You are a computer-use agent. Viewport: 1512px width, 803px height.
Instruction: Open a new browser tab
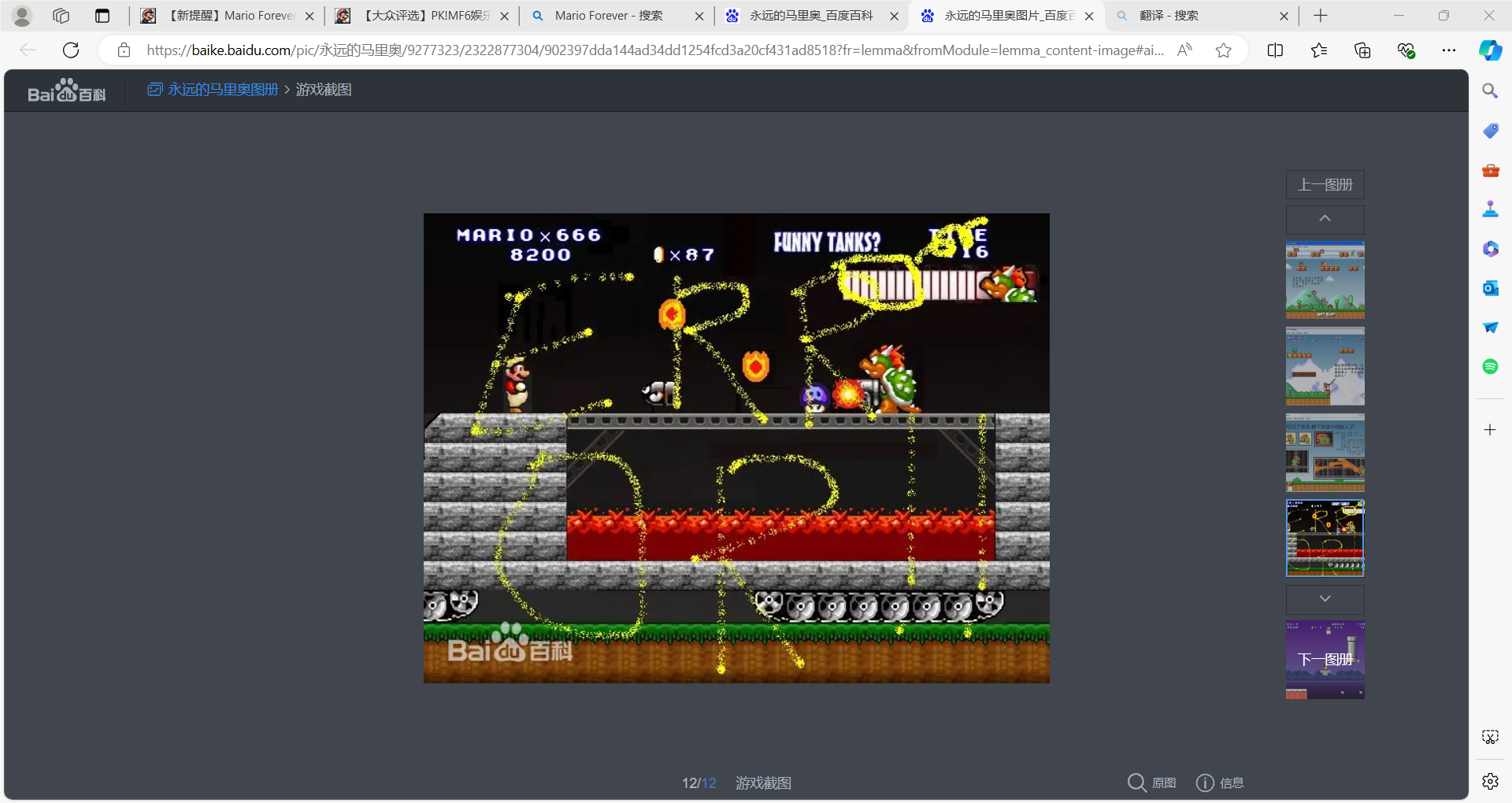click(1321, 16)
